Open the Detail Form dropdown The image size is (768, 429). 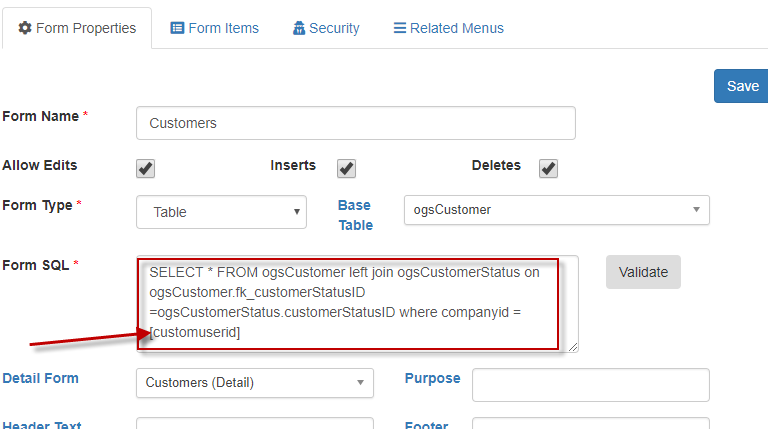(254, 382)
